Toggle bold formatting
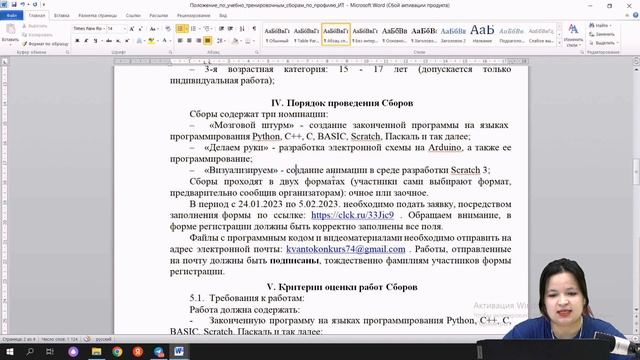 point(77,41)
